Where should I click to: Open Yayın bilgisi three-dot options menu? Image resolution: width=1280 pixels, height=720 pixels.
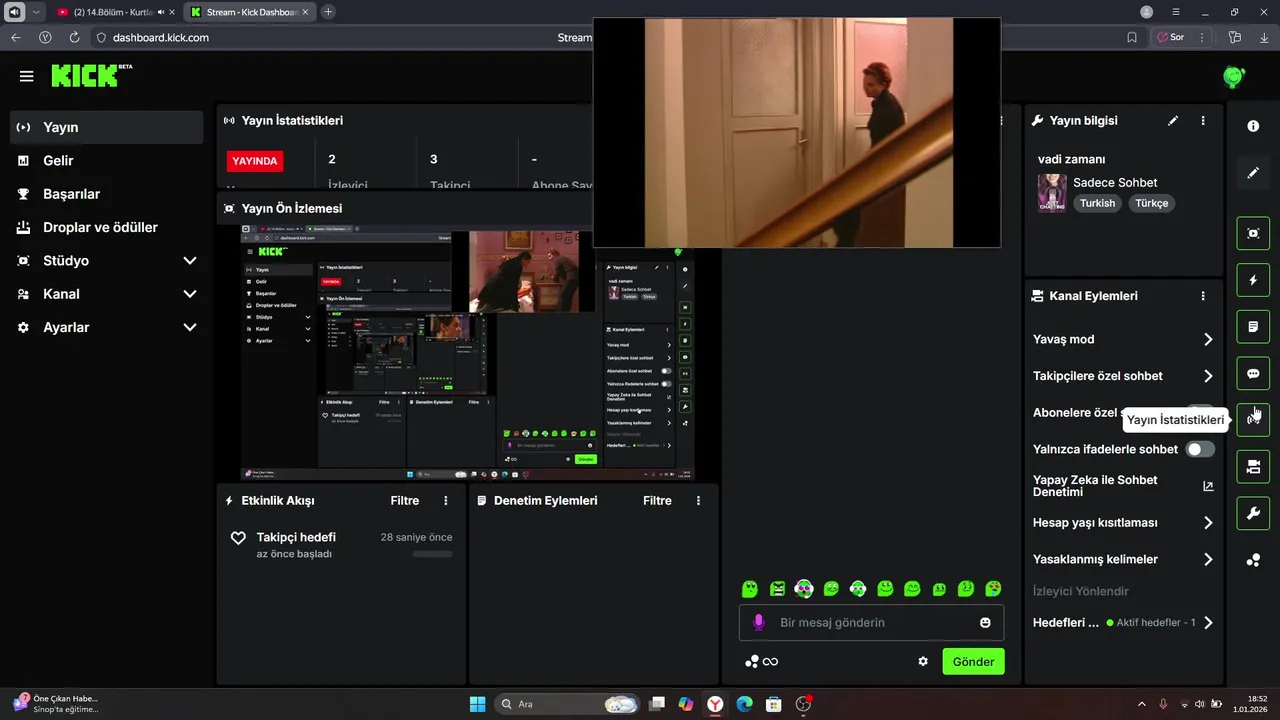(1203, 120)
